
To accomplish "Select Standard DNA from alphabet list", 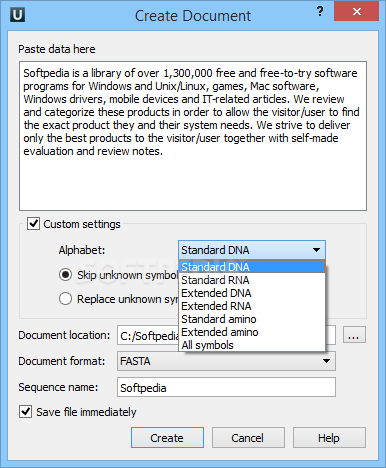I will coord(252,267).
